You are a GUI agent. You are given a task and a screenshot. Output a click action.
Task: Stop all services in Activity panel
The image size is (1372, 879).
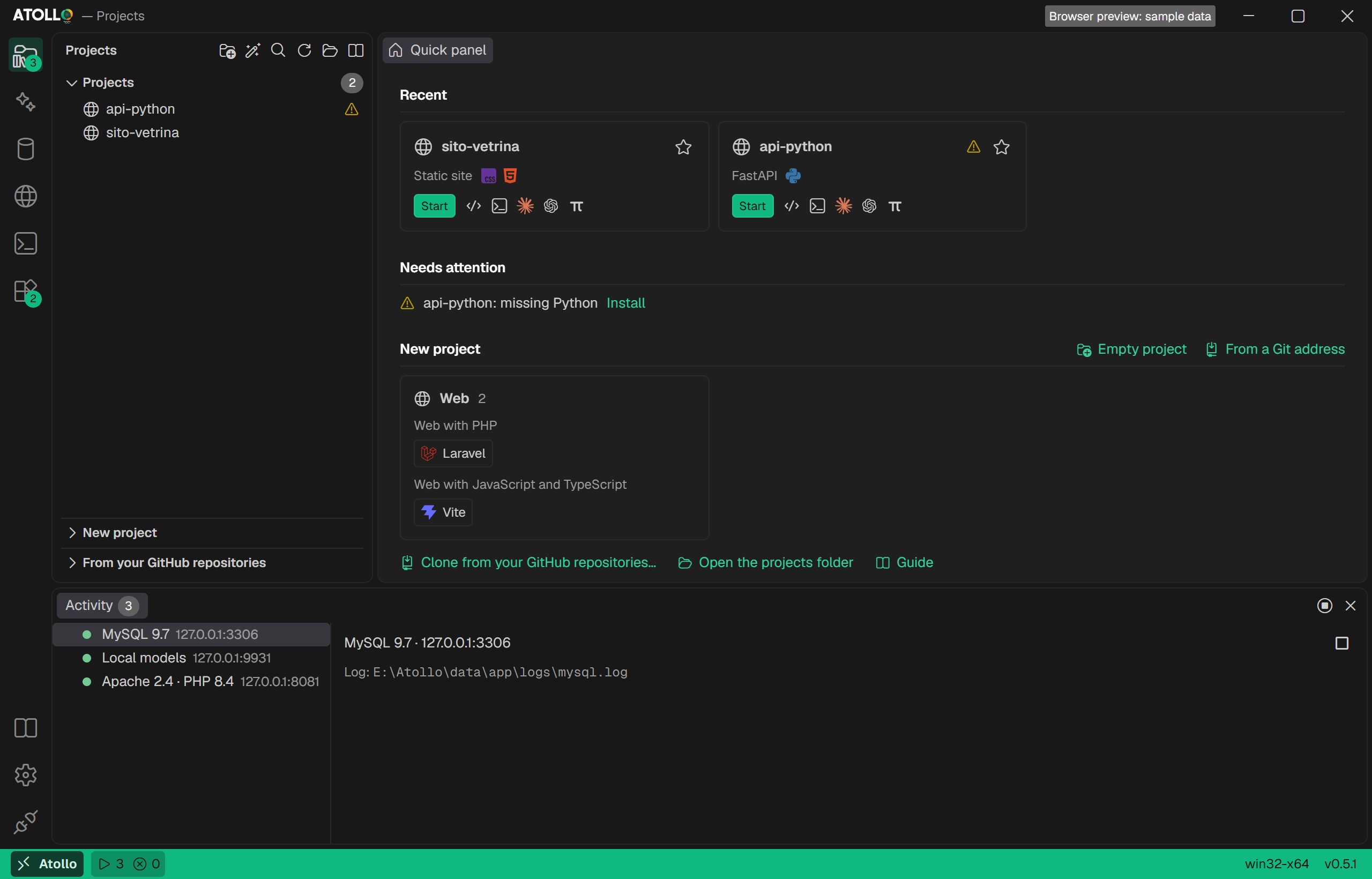click(x=1325, y=606)
